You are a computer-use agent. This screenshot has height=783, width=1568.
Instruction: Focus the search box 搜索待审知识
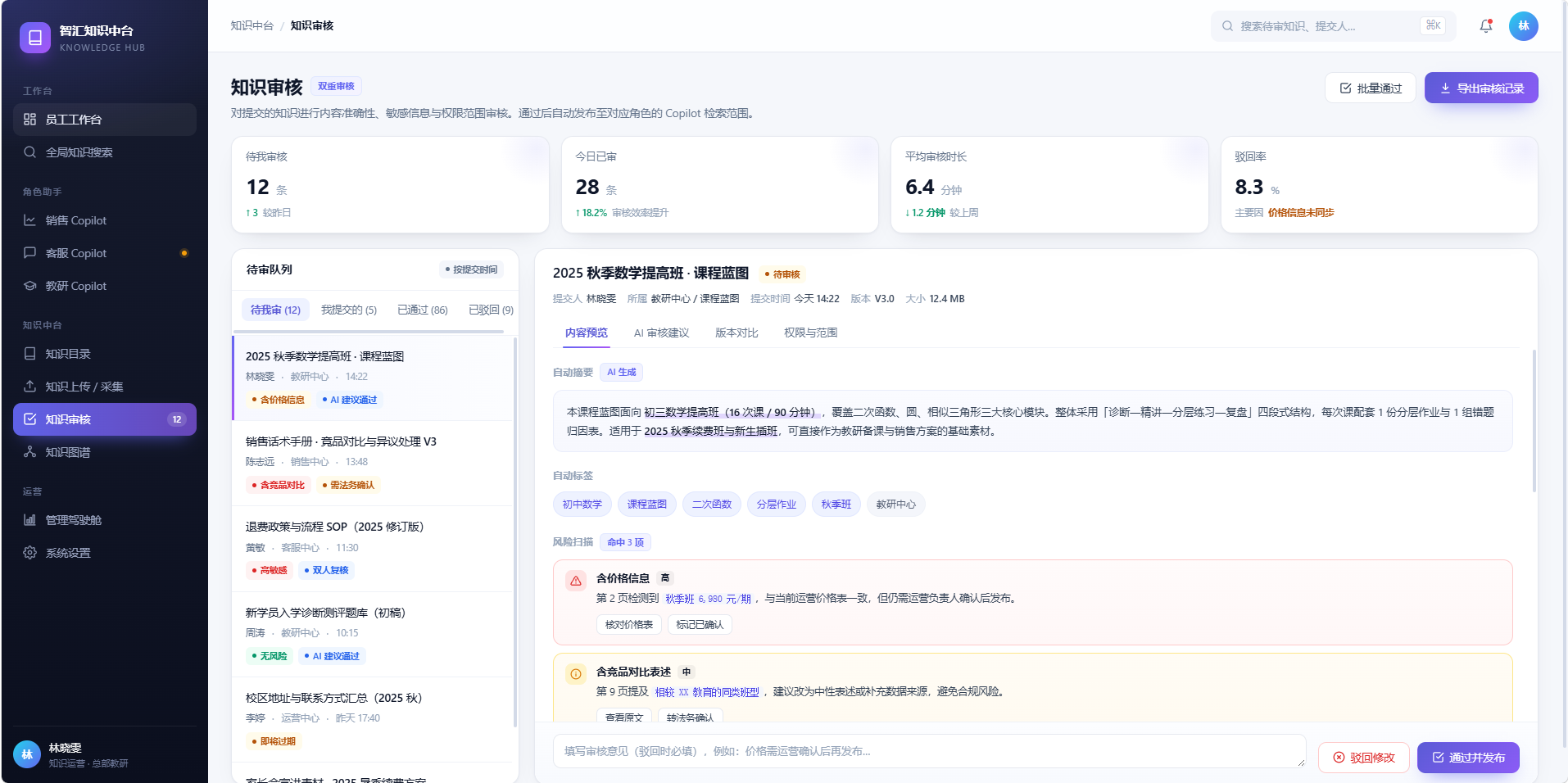coord(1333,26)
